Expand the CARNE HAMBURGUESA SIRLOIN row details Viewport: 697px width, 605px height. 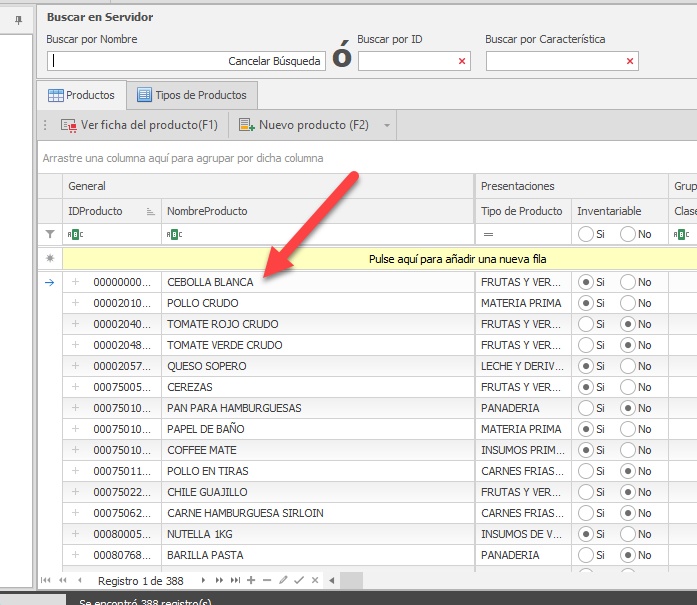click(x=76, y=513)
